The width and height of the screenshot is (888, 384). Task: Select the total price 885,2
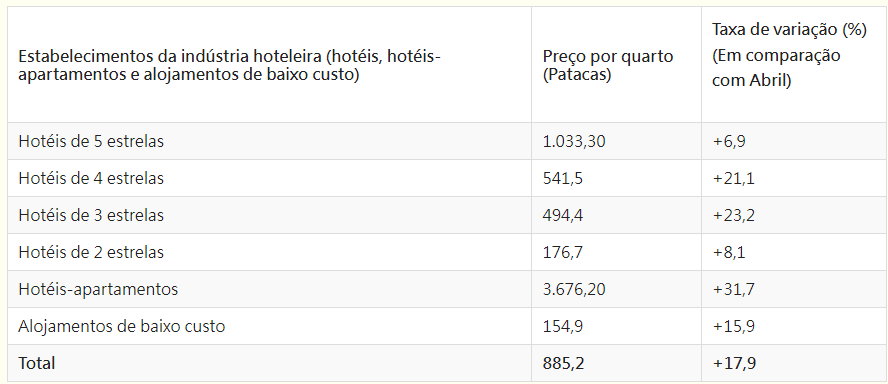(563, 363)
